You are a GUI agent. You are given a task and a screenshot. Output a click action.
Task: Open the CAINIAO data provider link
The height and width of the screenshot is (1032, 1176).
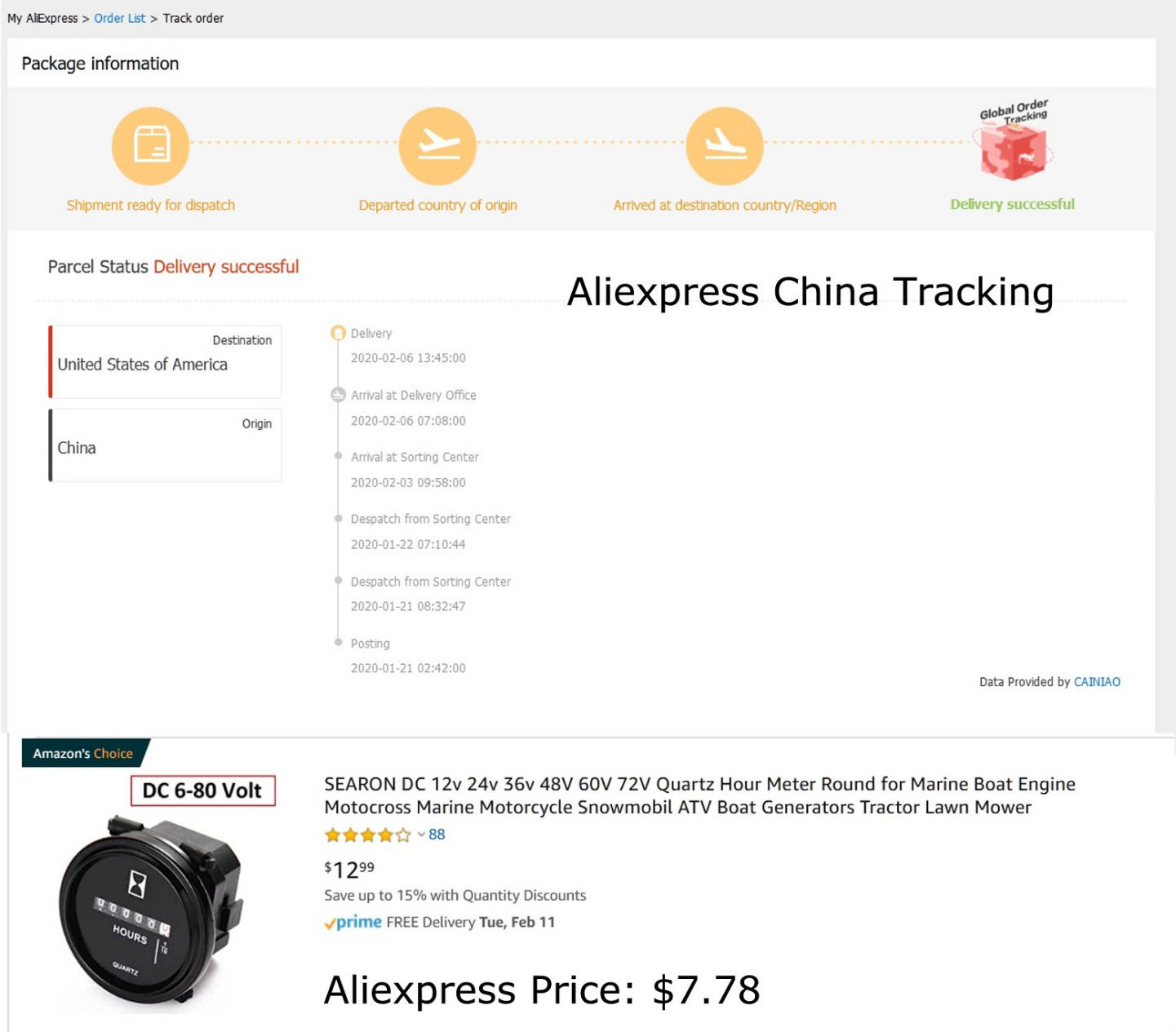click(x=1097, y=682)
